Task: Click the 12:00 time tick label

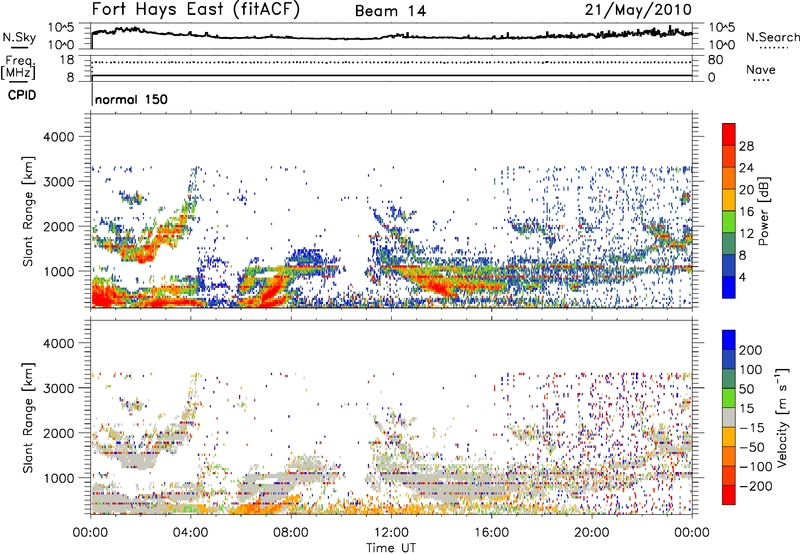Action: 391,533
